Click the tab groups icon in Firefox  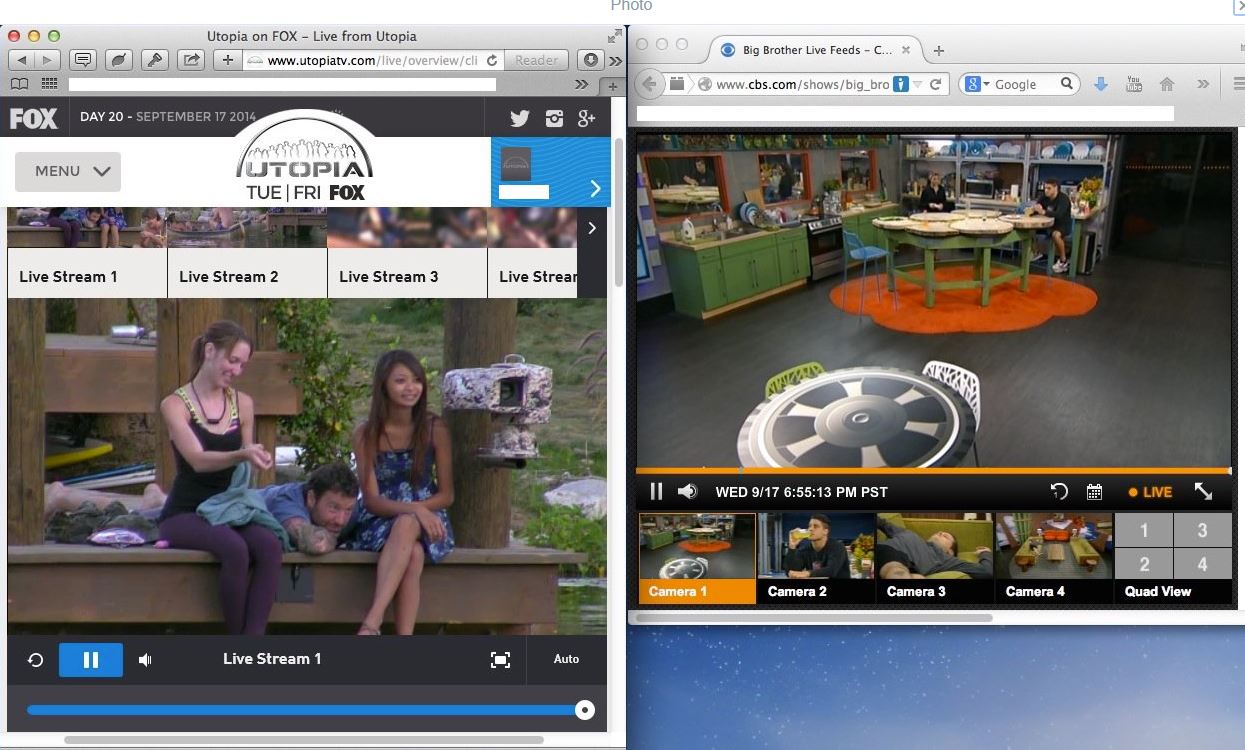(678, 84)
